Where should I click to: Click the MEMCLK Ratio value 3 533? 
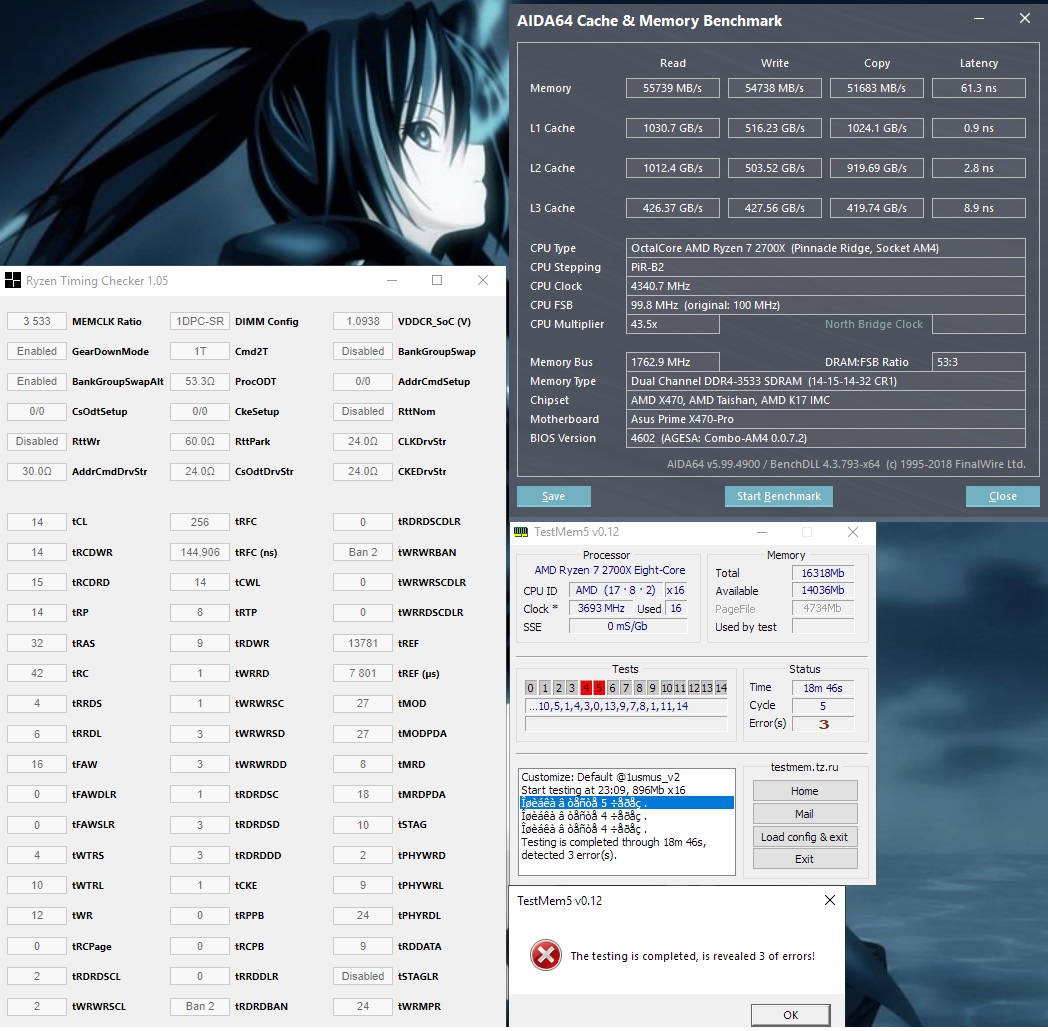click(37, 321)
